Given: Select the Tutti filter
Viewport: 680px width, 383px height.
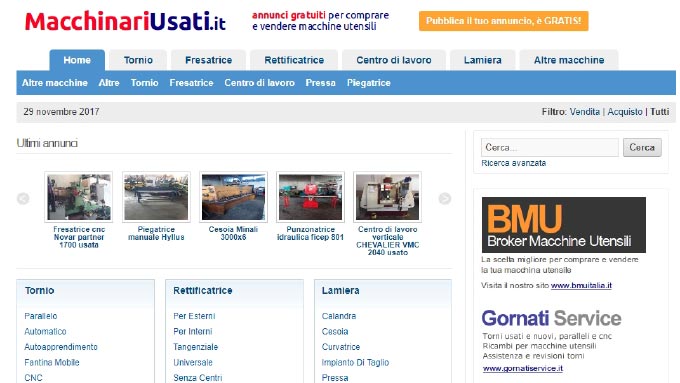Looking at the screenshot, I should click(x=660, y=112).
